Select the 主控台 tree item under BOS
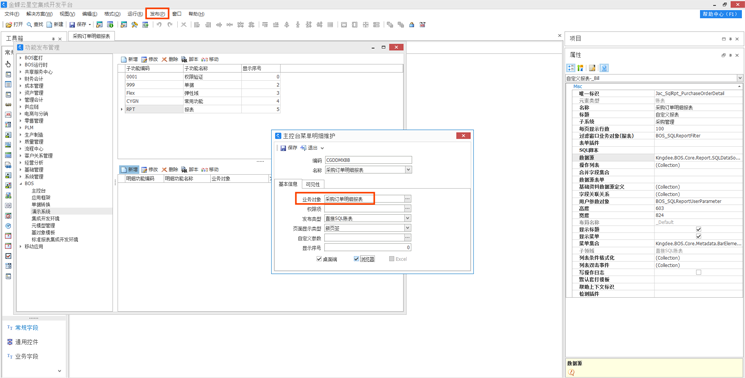The height and width of the screenshot is (378, 745). coord(38,190)
